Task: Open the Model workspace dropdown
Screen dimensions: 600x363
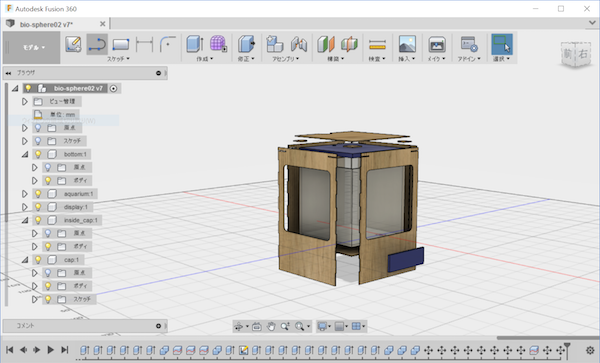Action: pyautogui.click(x=32, y=47)
